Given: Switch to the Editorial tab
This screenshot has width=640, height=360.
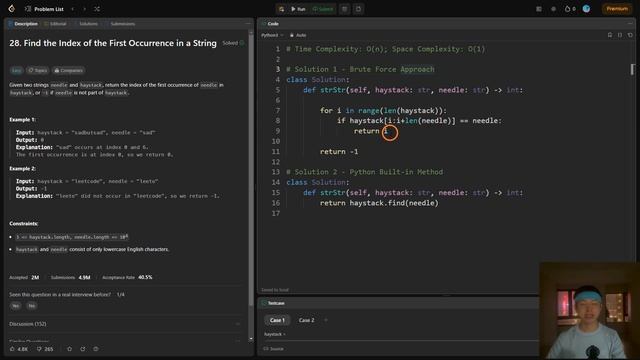Looking at the screenshot, I should click(x=55, y=24).
